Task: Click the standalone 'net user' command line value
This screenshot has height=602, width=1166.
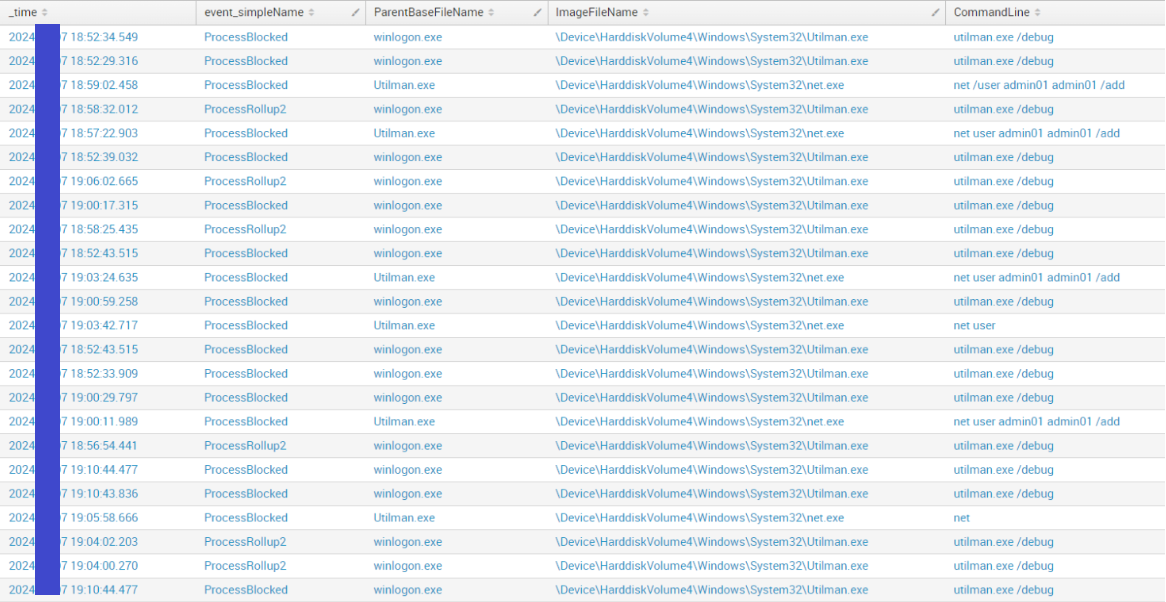Action: click(x=974, y=325)
